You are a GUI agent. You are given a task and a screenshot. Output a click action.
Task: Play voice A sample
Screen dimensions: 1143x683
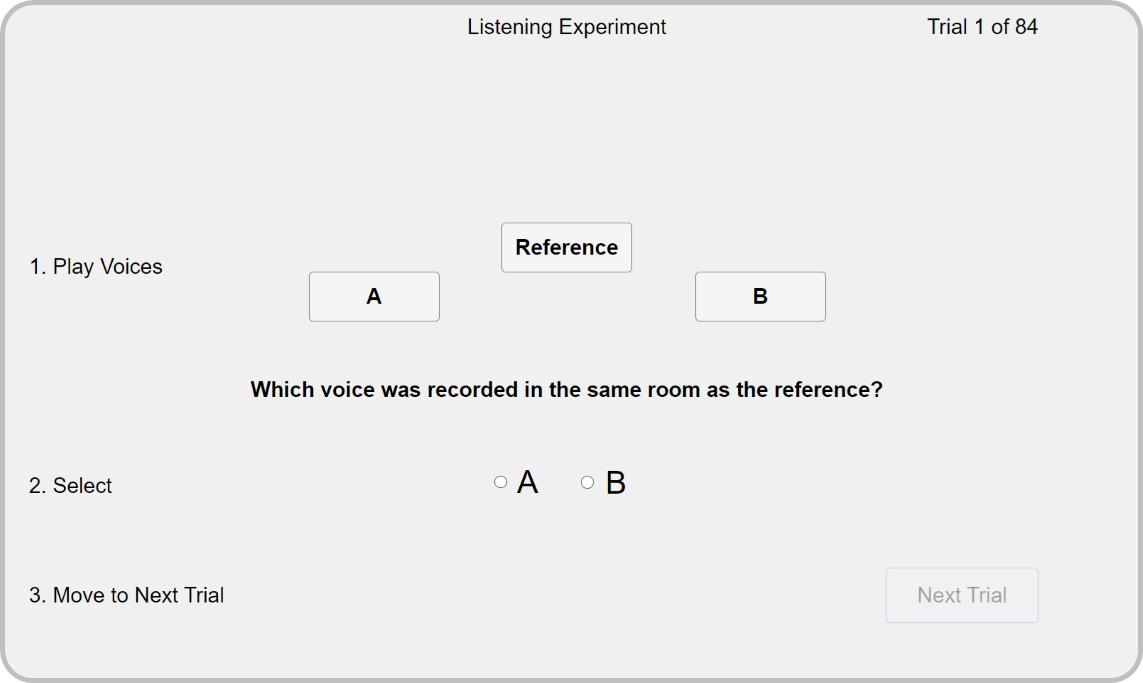[374, 296]
